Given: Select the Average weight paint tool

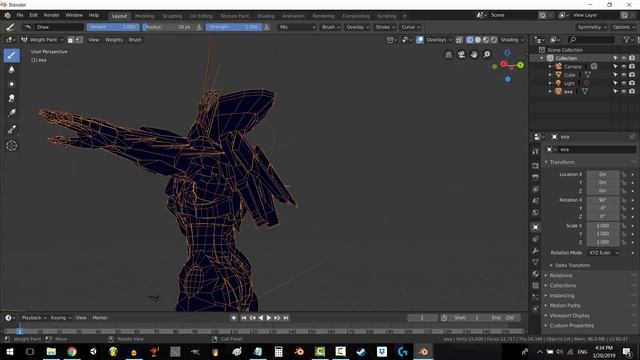Looking at the screenshot, I should click(11, 84).
